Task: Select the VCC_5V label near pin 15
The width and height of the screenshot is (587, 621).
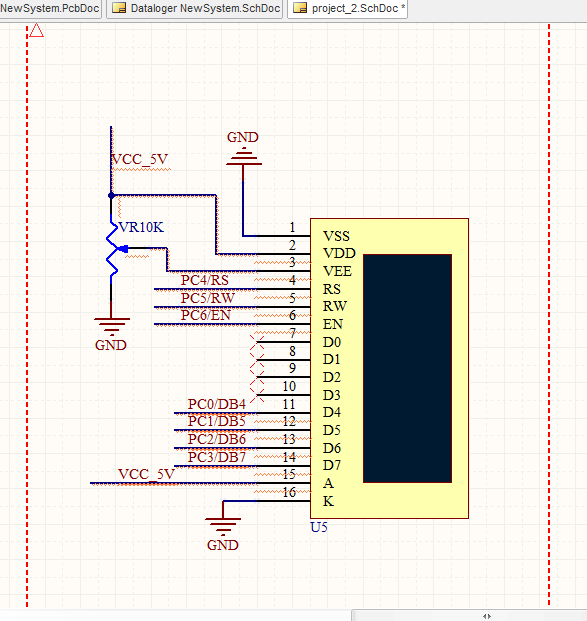Action: coord(146,474)
